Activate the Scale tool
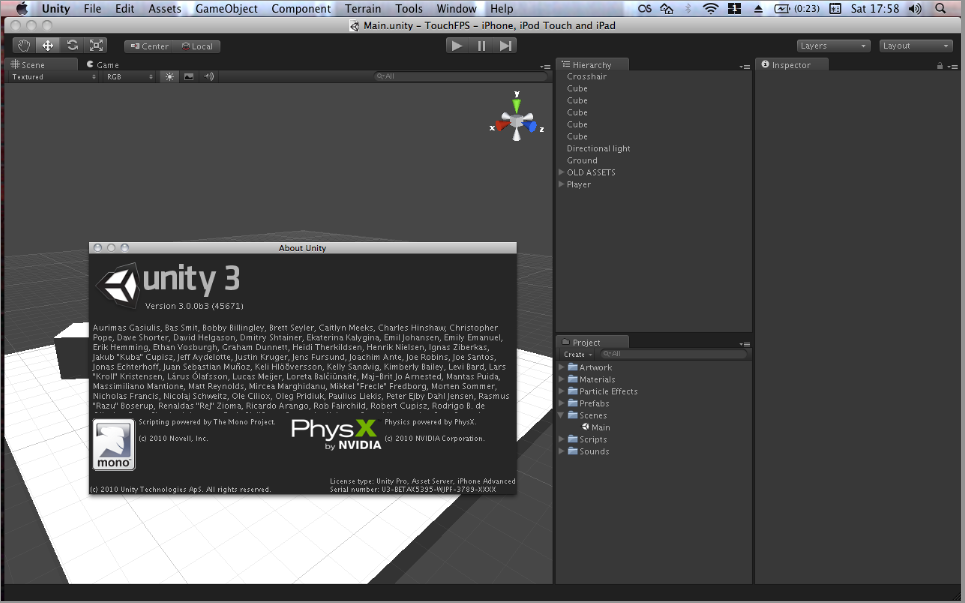The width and height of the screenshot is (965, 603). coord(95,45)
